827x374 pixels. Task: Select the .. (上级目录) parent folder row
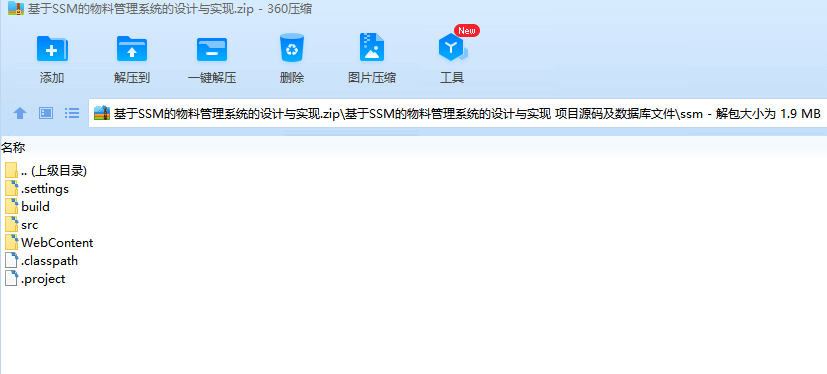pos(46,171)
